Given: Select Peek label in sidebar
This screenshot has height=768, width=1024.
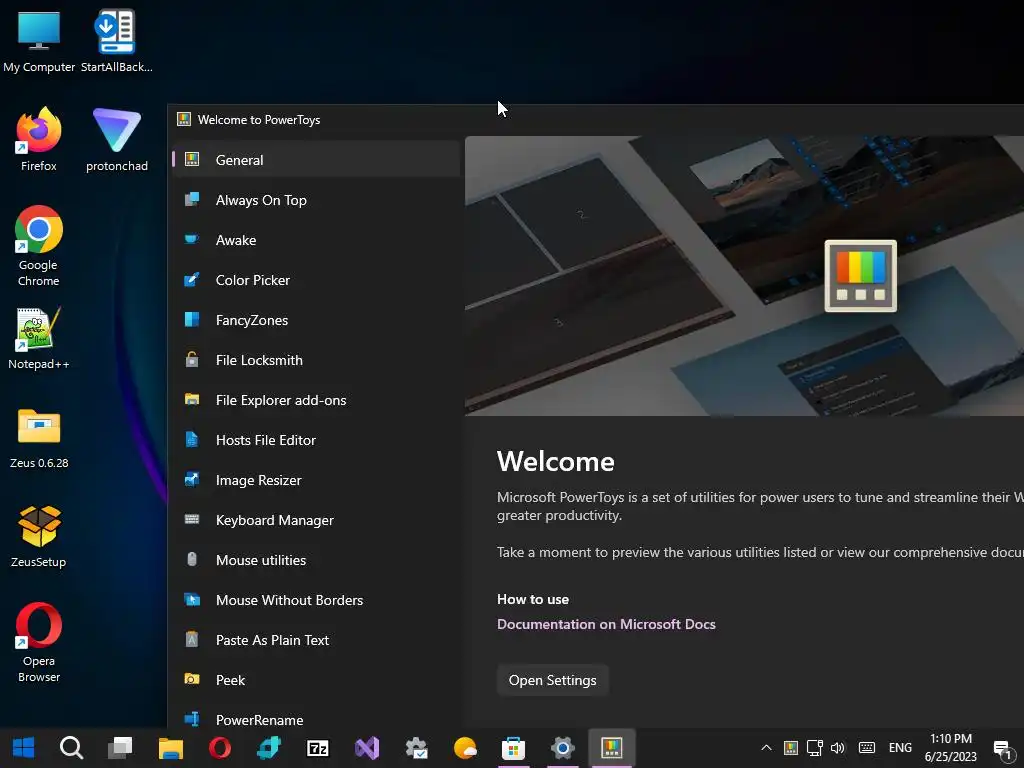Looking at the screenshot, I should (x=230, y=680).
